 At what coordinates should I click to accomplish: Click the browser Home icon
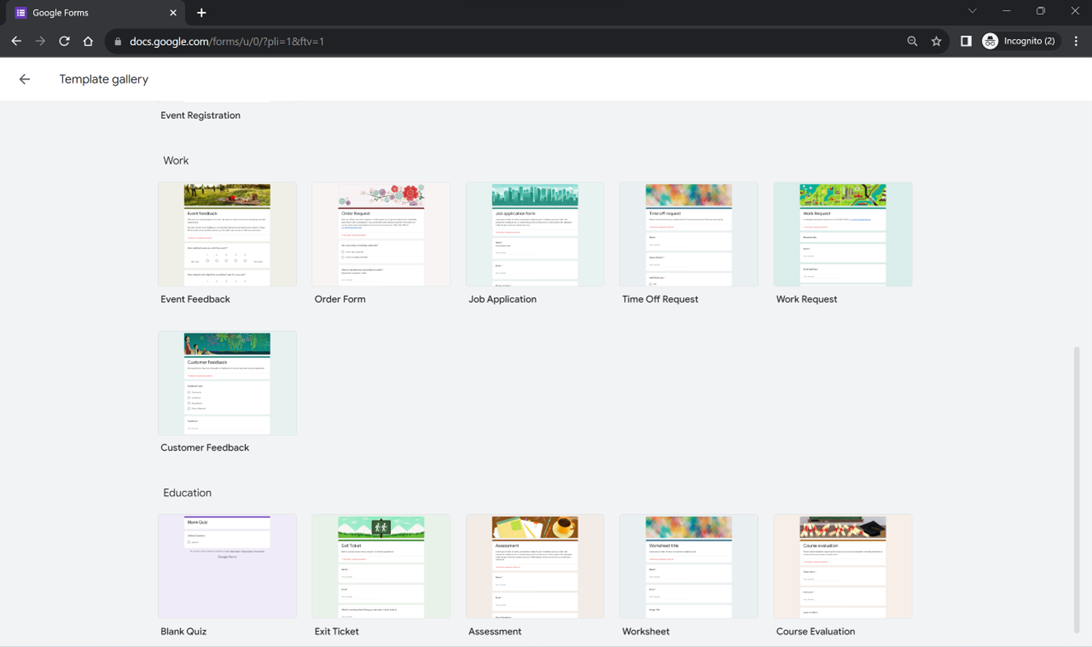click(88, 41)
